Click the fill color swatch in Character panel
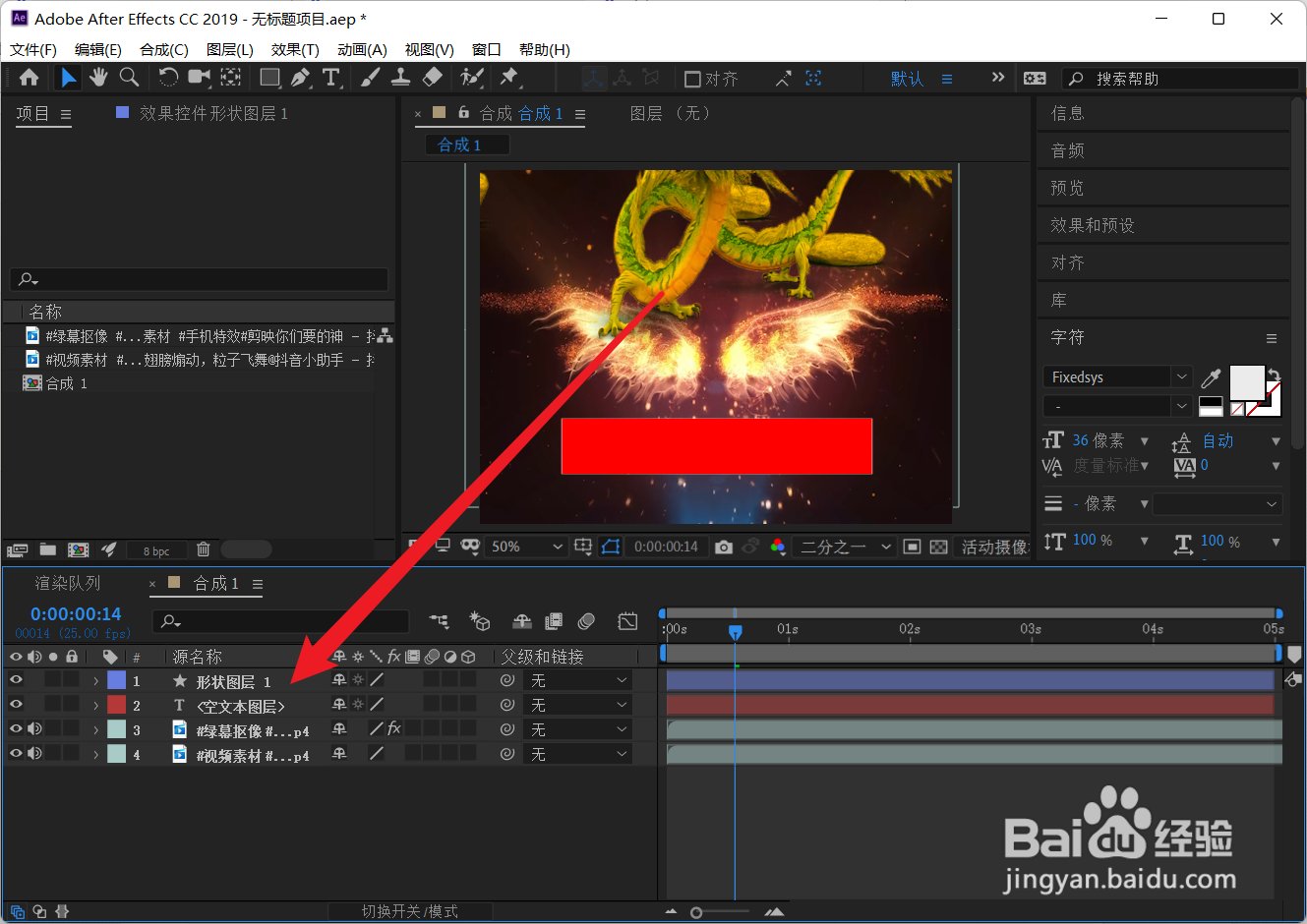This screenshot has height=924, width=1307. 1247,382
